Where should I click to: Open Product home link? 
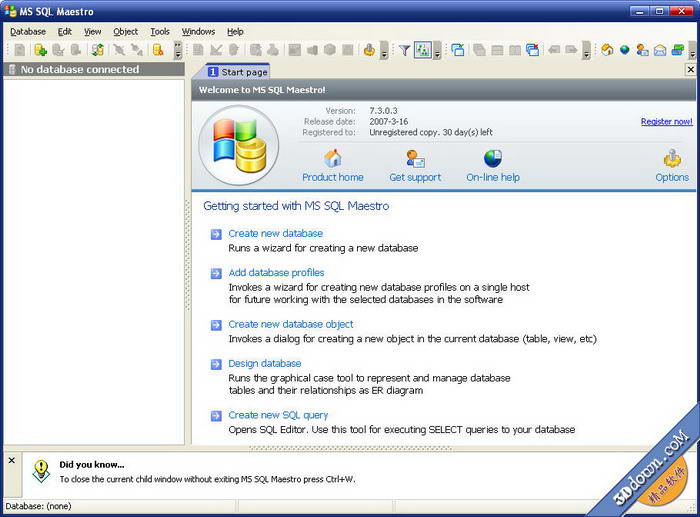pyautogui.click(x=333, y=166)
